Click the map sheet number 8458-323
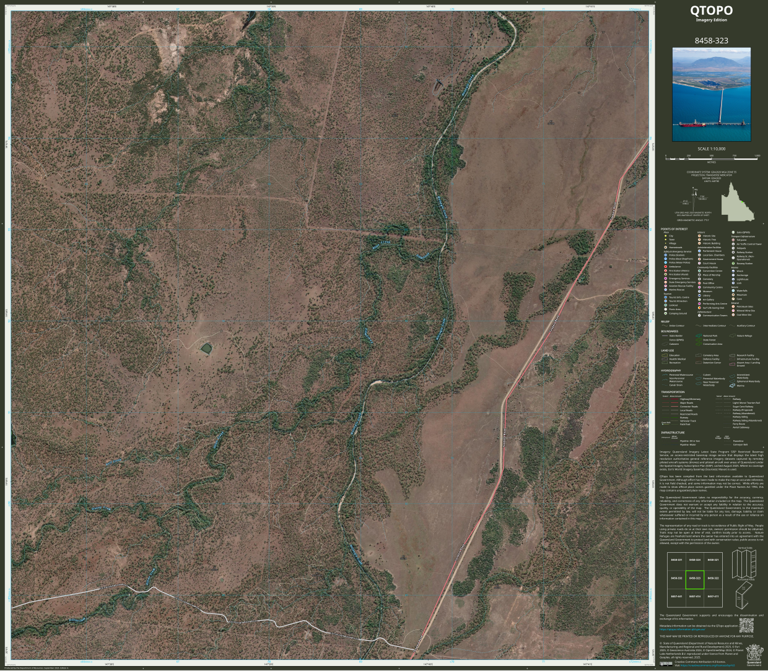Screen dimensions: 768x671 tap(711, 41)
